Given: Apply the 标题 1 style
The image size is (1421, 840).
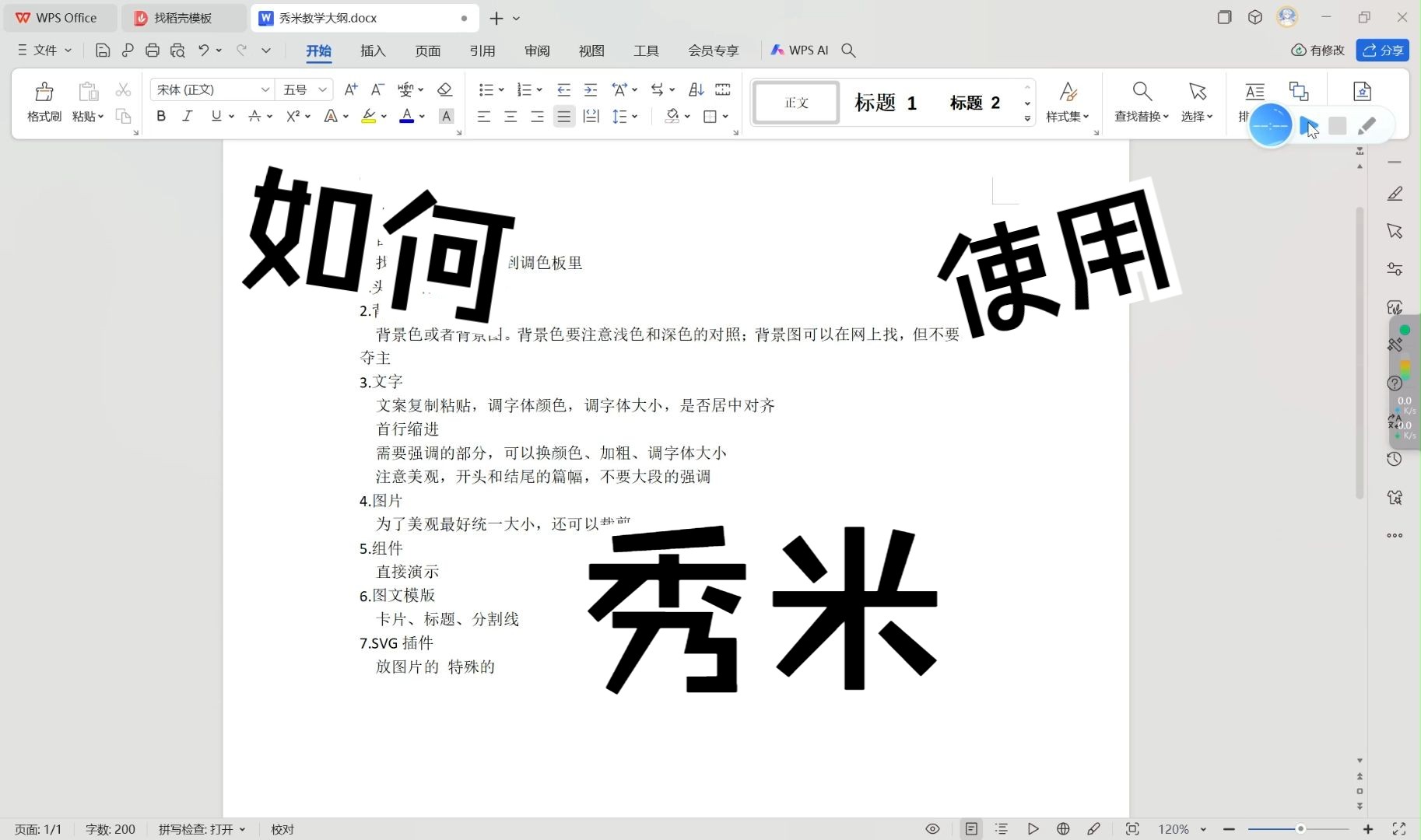Looking at the screenshot, I should point(886,103).
